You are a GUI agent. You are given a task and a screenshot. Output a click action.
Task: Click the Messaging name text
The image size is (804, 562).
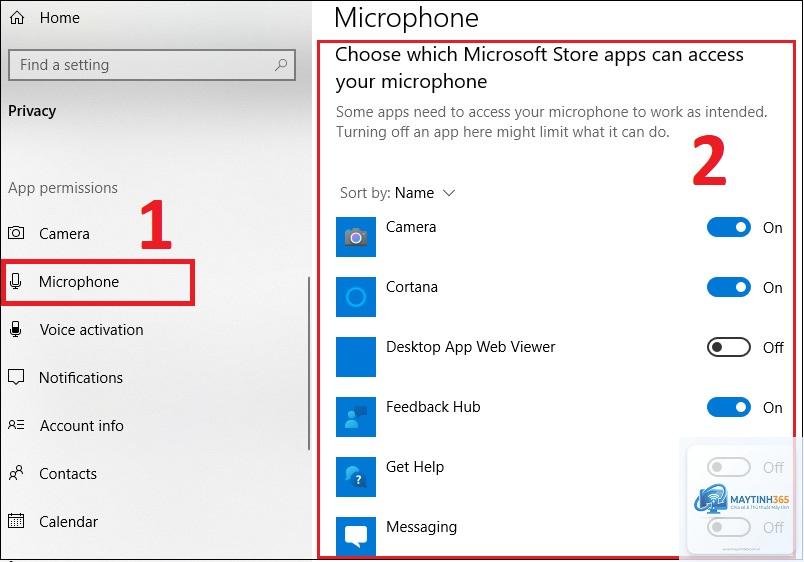point(421,527)
